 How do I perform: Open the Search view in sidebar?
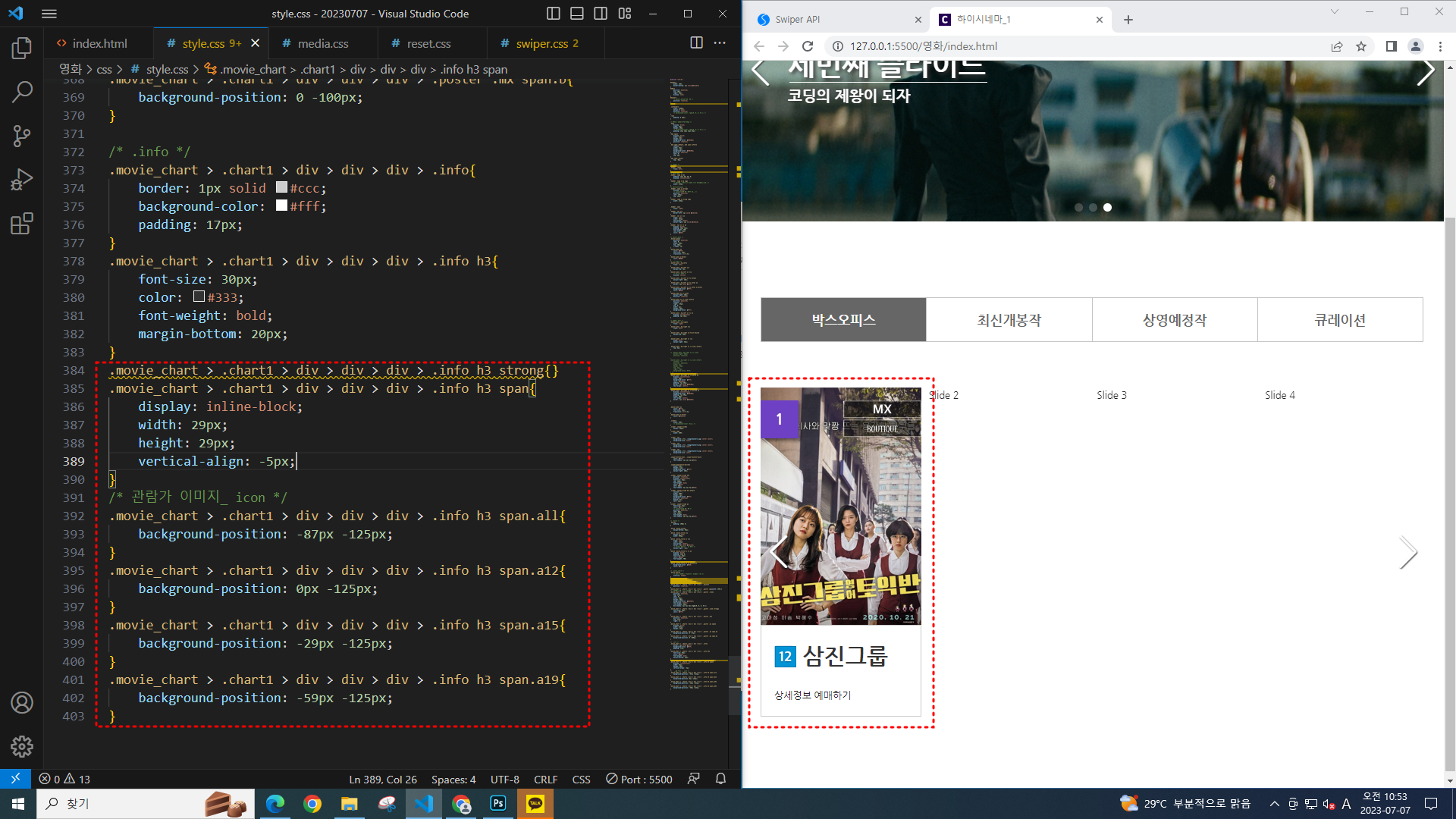click(x=22, y=92)
